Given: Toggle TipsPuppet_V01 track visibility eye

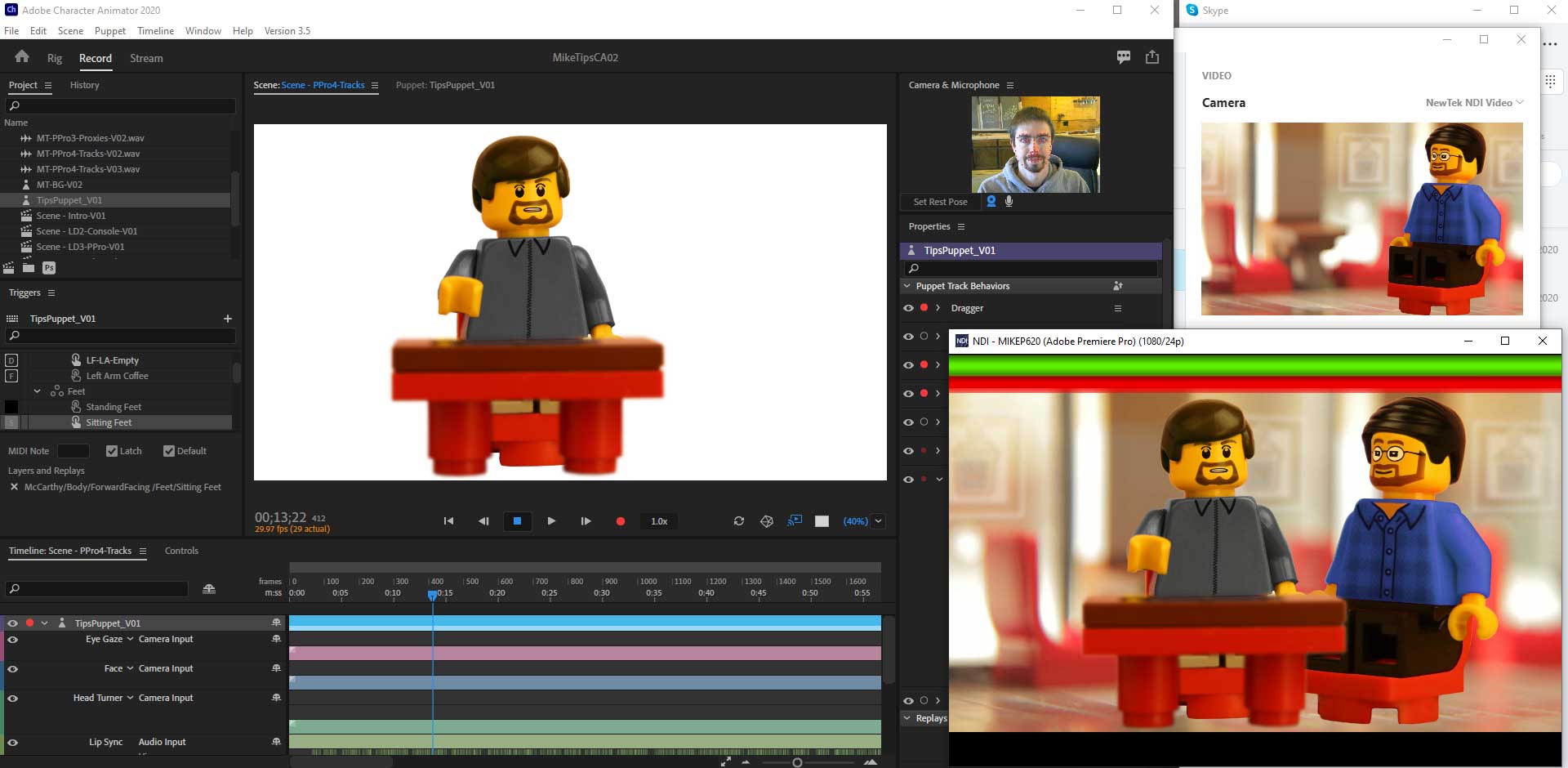Looking at the screenshot, I should coord(12,623).
